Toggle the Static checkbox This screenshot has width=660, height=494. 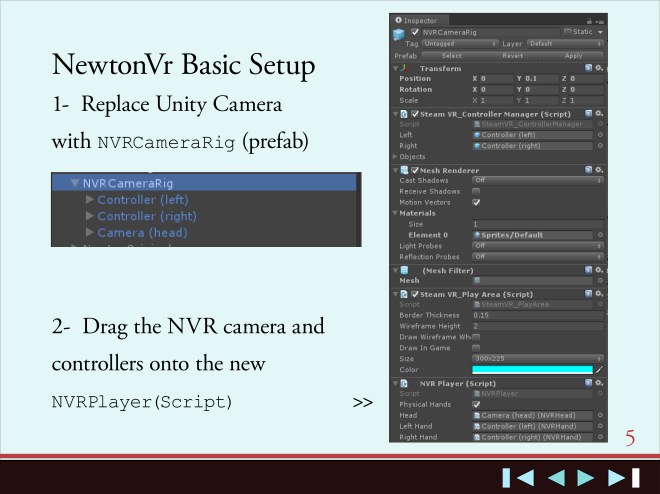567,32
